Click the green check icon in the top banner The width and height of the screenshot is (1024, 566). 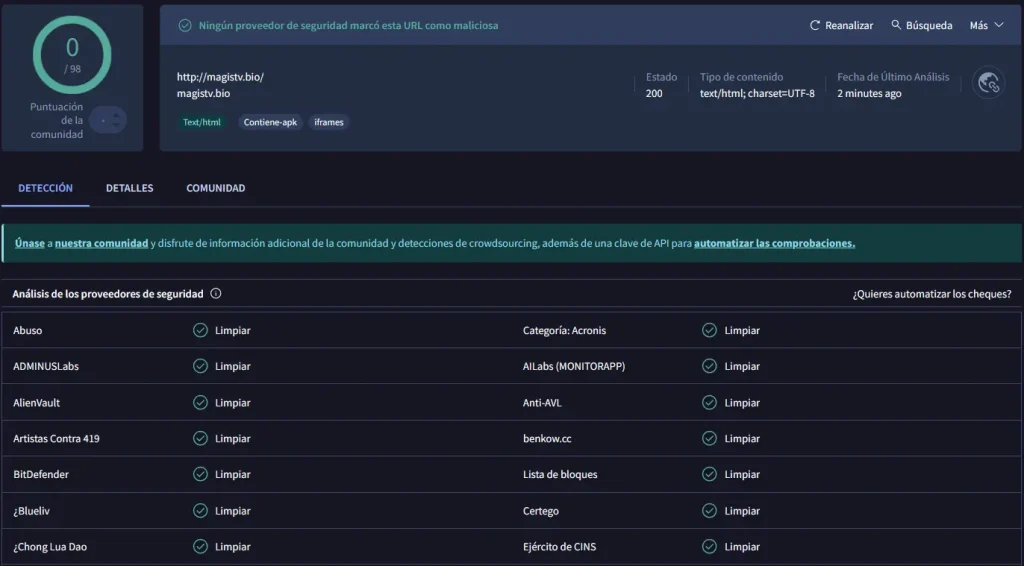click(185, 25)
